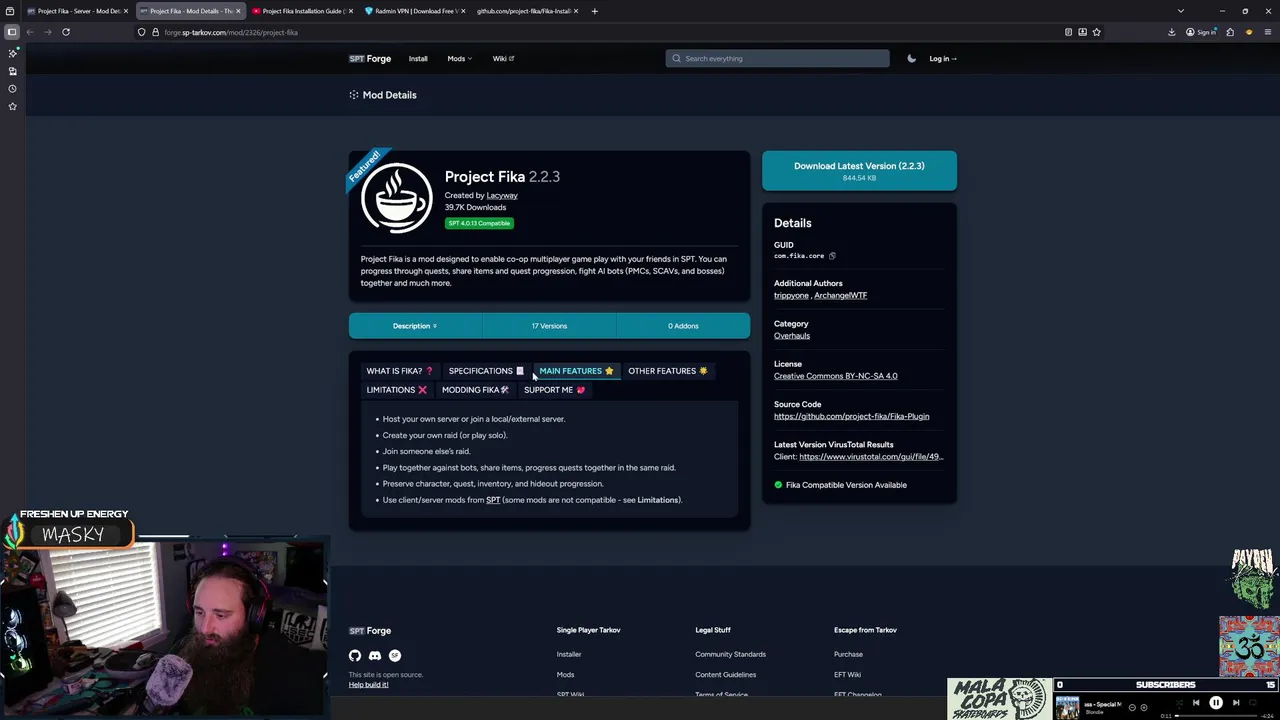This screenshot has width=1280, height=720.
Task: Open Firefox sidebar toggle button
Action: click(x=12, y=32)
